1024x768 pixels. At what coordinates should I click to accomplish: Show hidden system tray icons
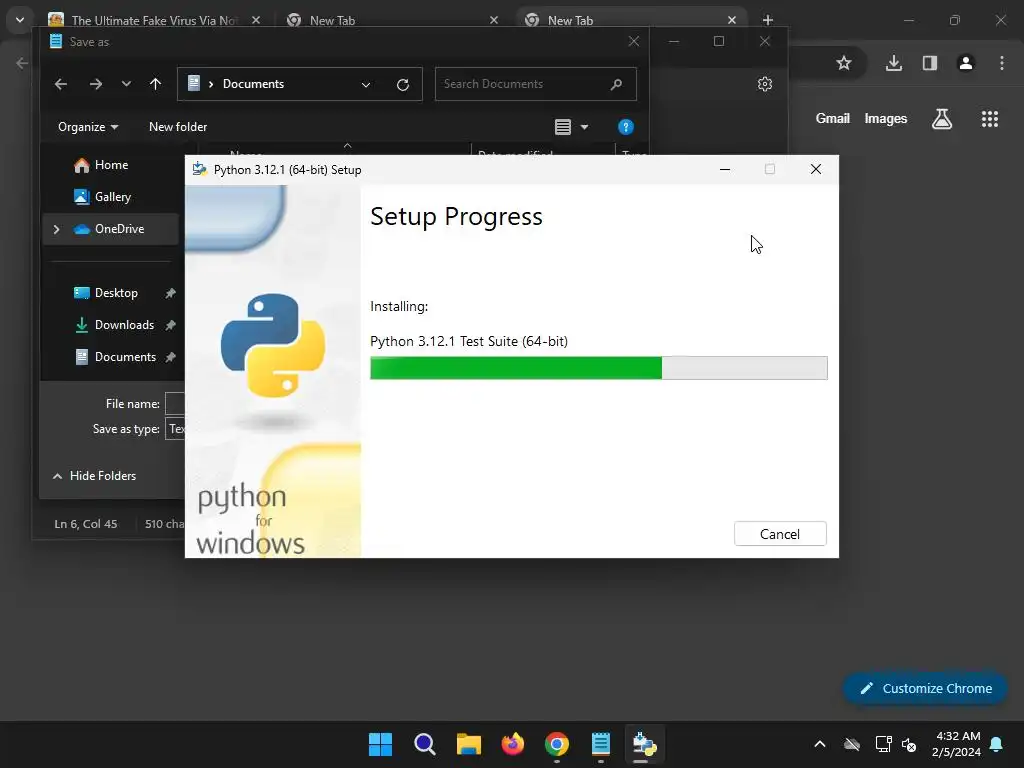[x=820, y=744]
